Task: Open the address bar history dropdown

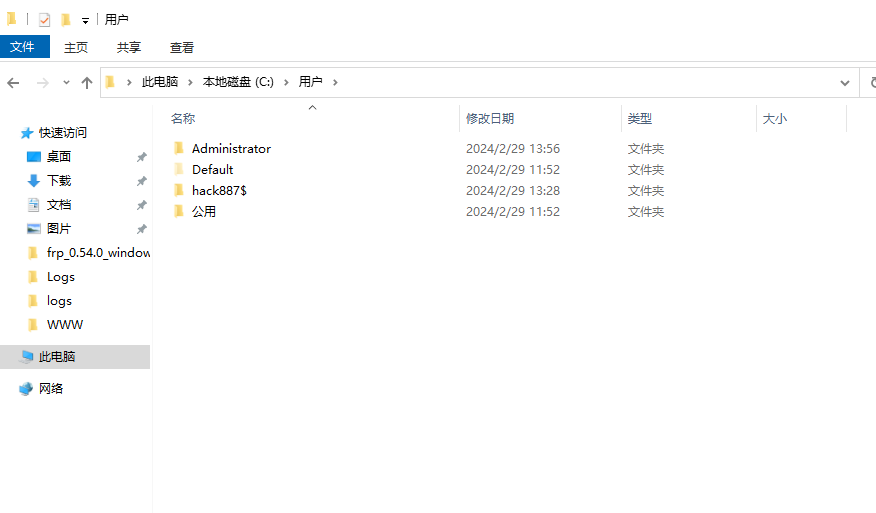Action: pyautogui.click(x=845, y=83)
